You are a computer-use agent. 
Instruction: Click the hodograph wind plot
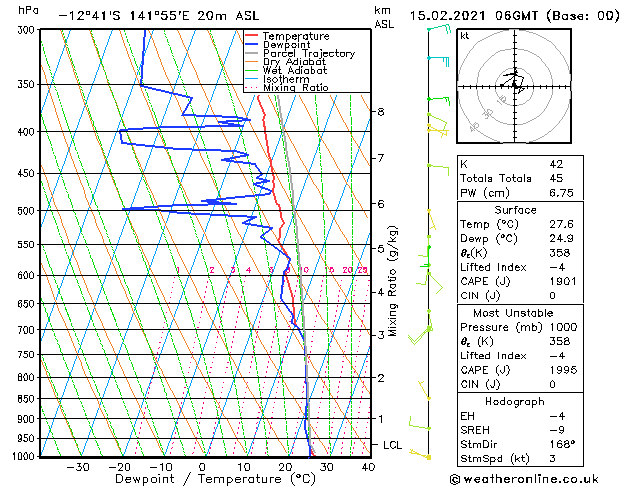click(514, 86)
